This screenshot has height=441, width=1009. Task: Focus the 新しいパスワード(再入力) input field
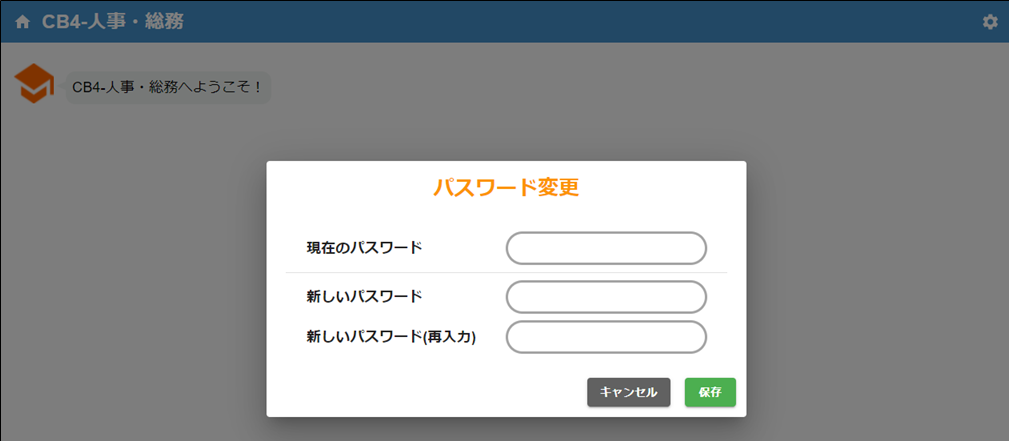click(606, 337)
